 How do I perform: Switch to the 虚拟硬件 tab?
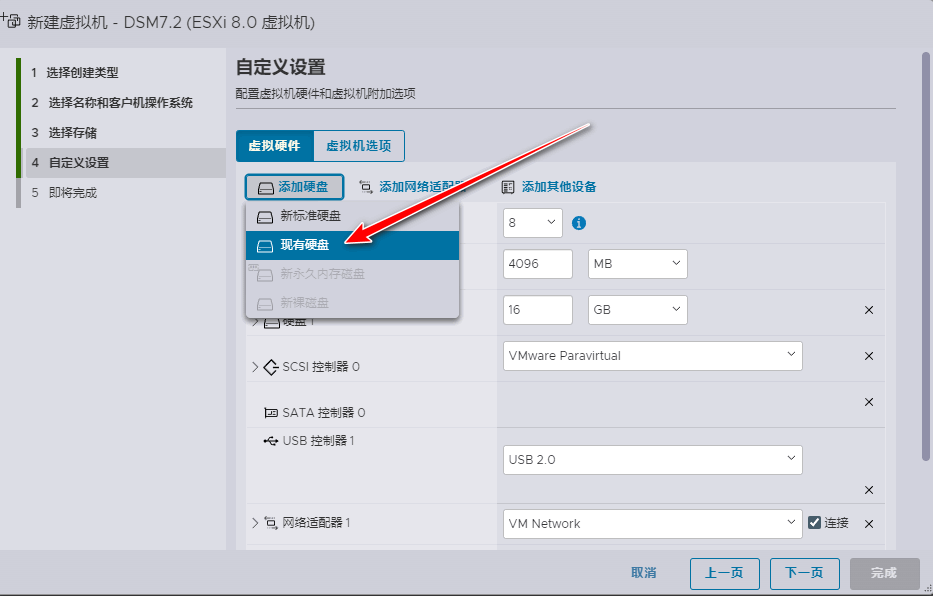coord(274,146)
